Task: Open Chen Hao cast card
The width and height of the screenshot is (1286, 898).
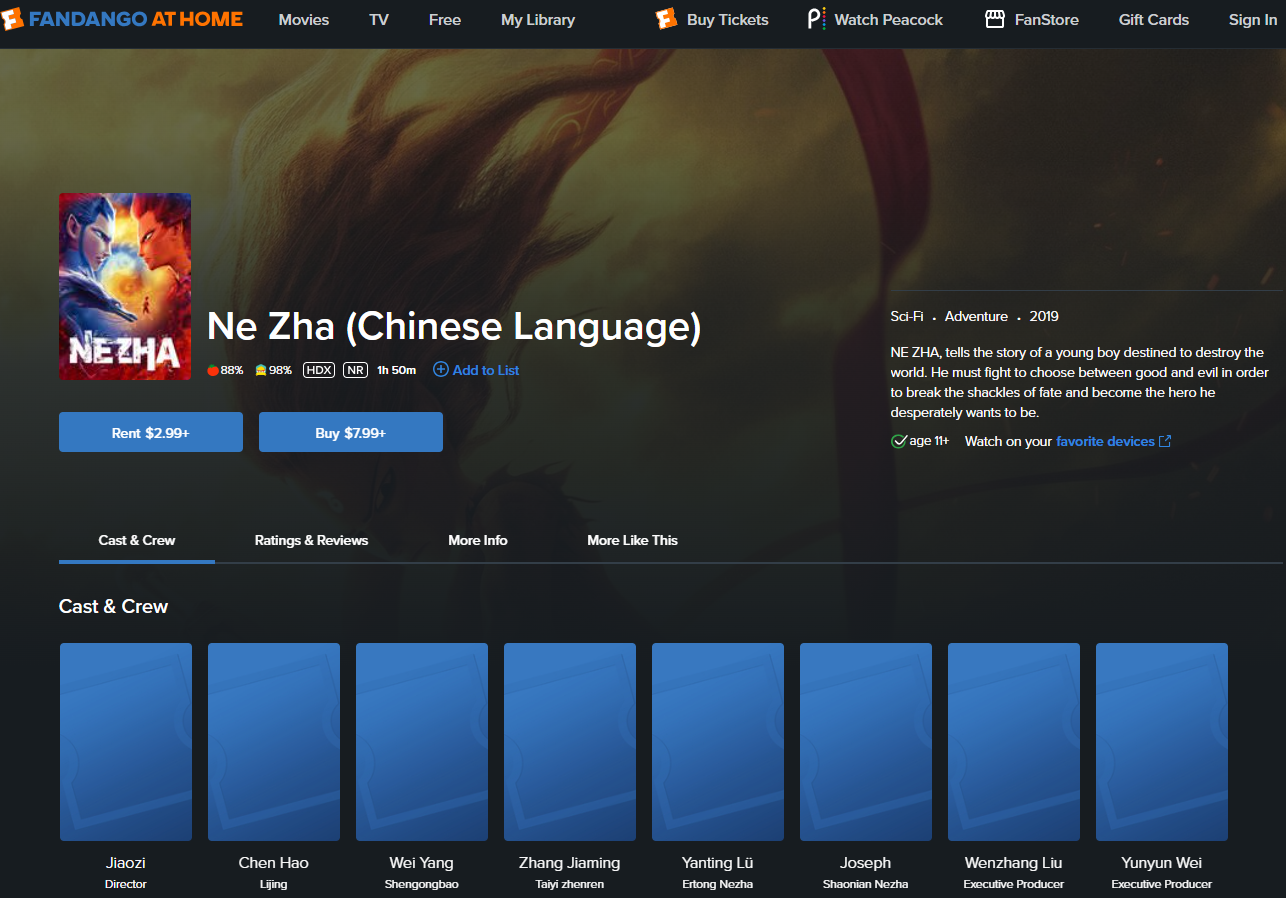Action: pyautogui.click(x=274, y=742)
